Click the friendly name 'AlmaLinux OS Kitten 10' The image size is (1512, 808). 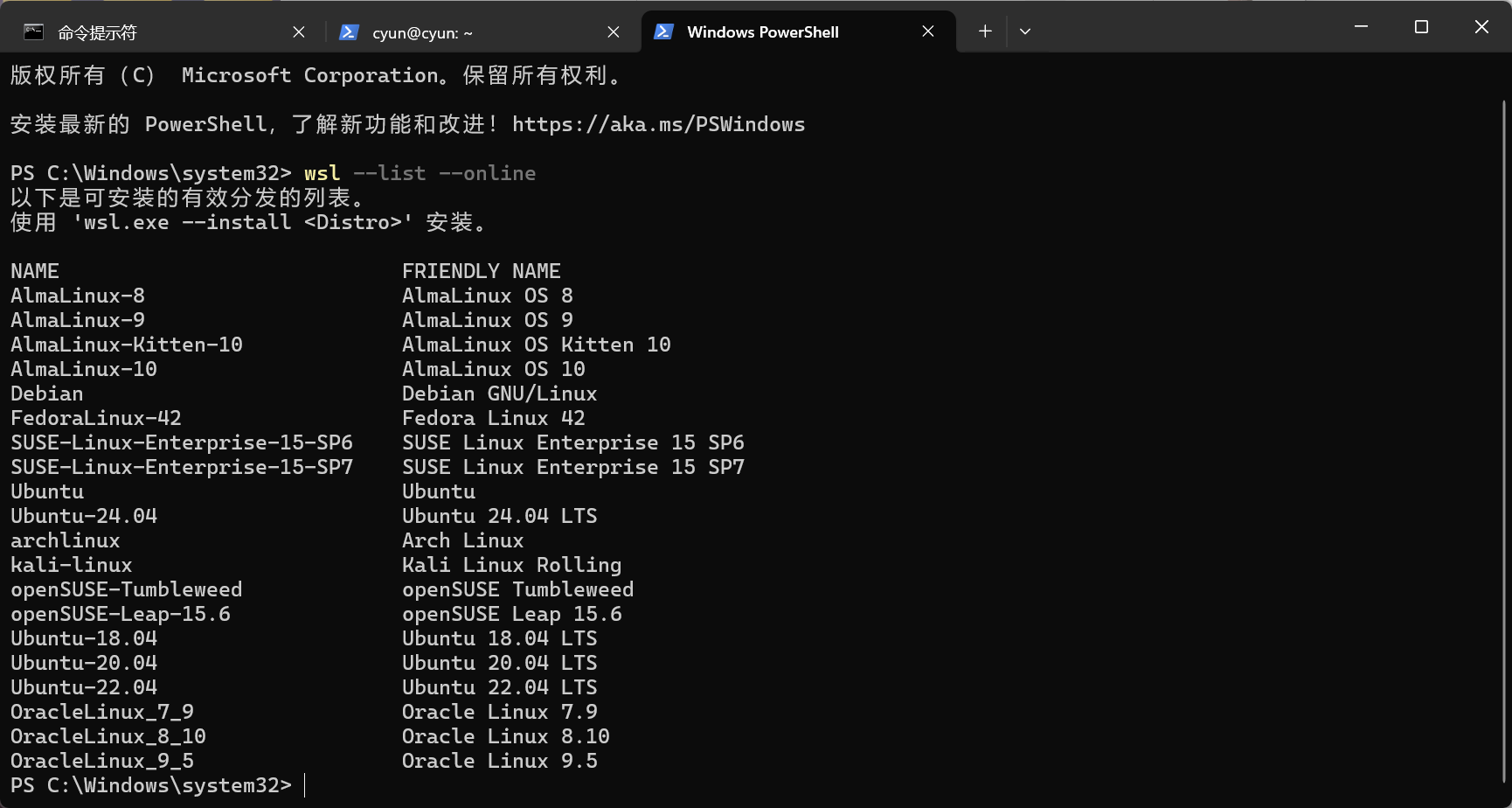[x=537, y=345]
